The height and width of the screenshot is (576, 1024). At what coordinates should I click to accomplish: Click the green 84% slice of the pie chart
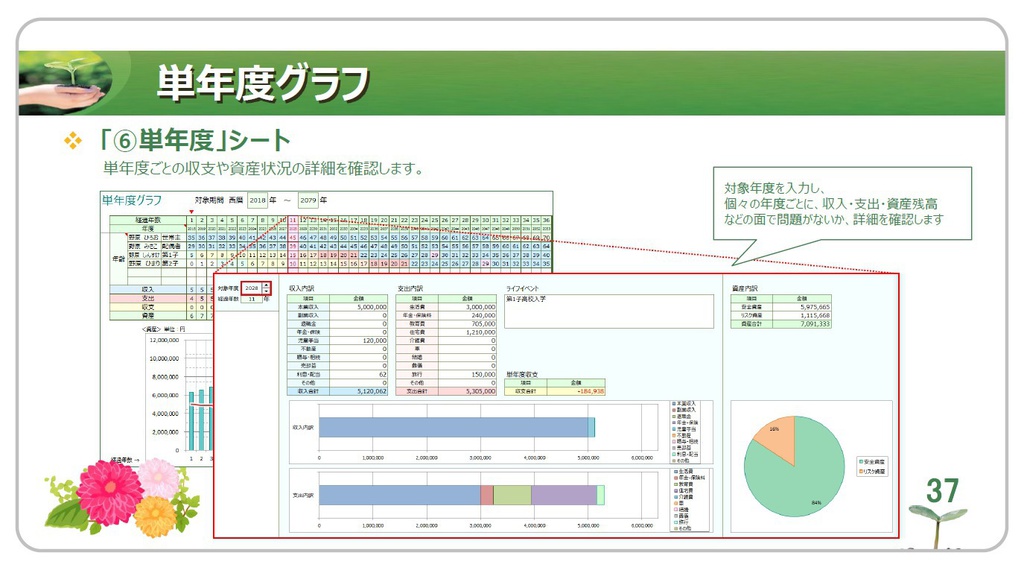click(x=800, y=480)
